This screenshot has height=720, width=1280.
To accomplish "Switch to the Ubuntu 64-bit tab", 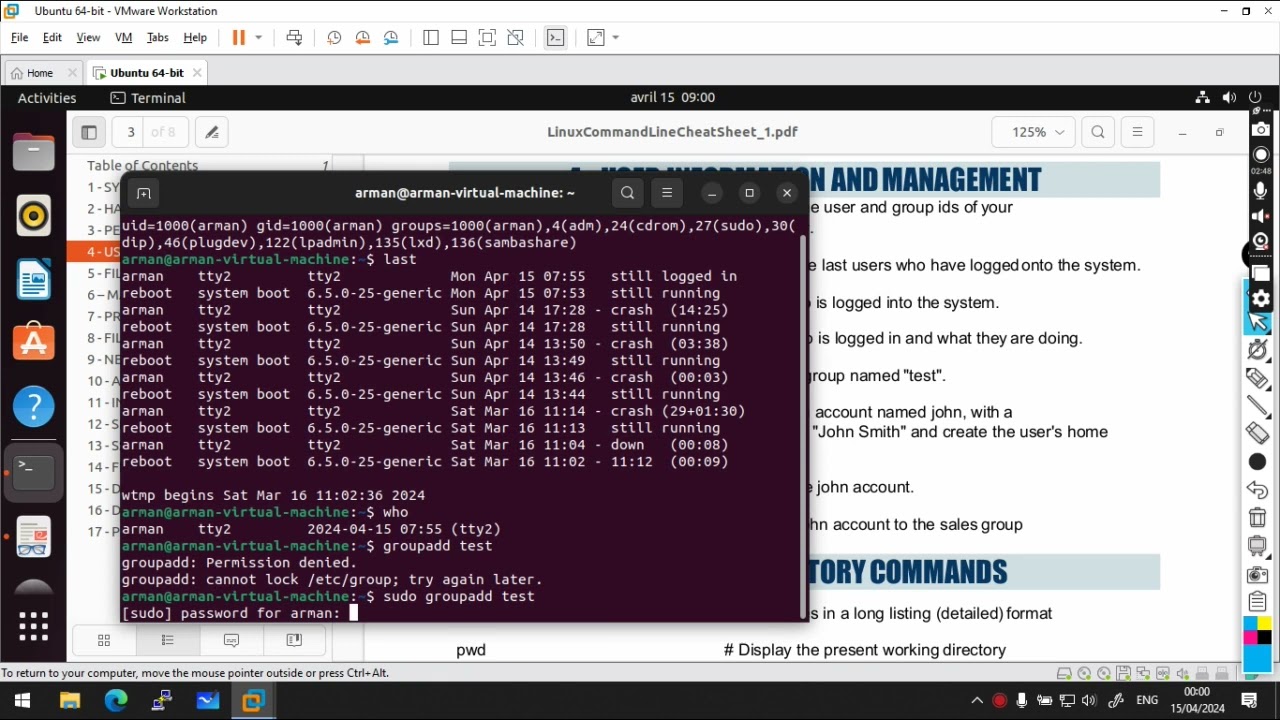I will [146, 73].
